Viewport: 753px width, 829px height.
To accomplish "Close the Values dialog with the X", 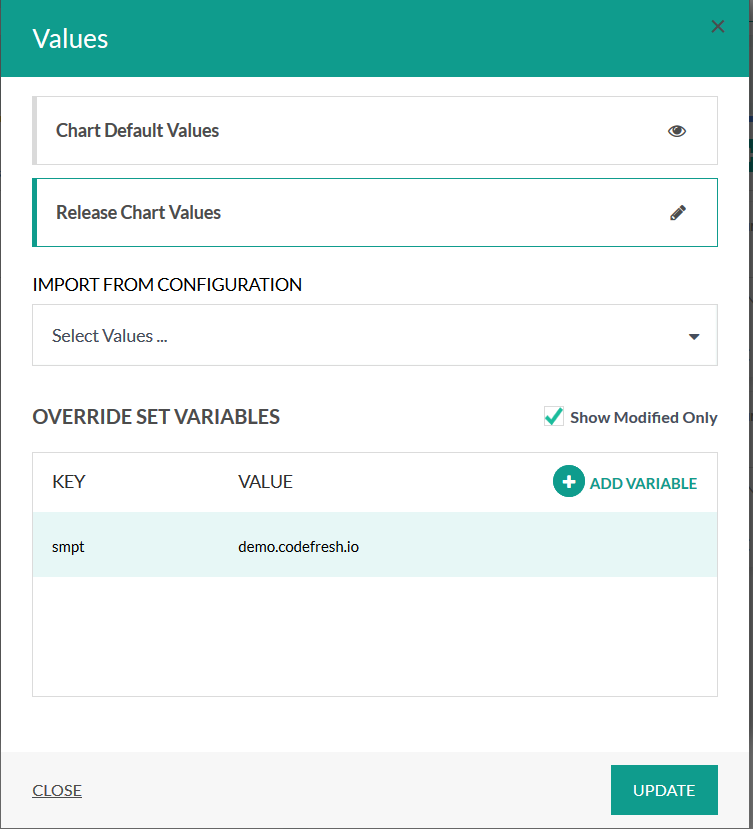I will click(x=717, y=27).
